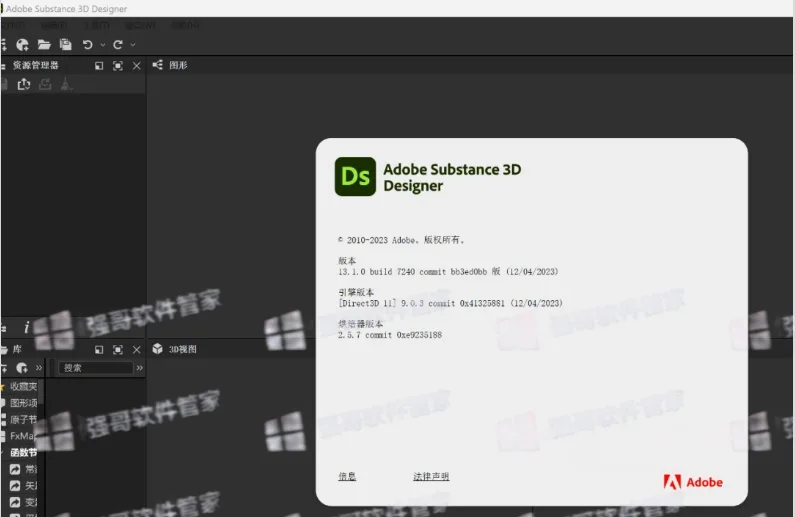Open the 编辑(E) menu
The height and width of the screenshot is (517, 795).
point(53,25)
